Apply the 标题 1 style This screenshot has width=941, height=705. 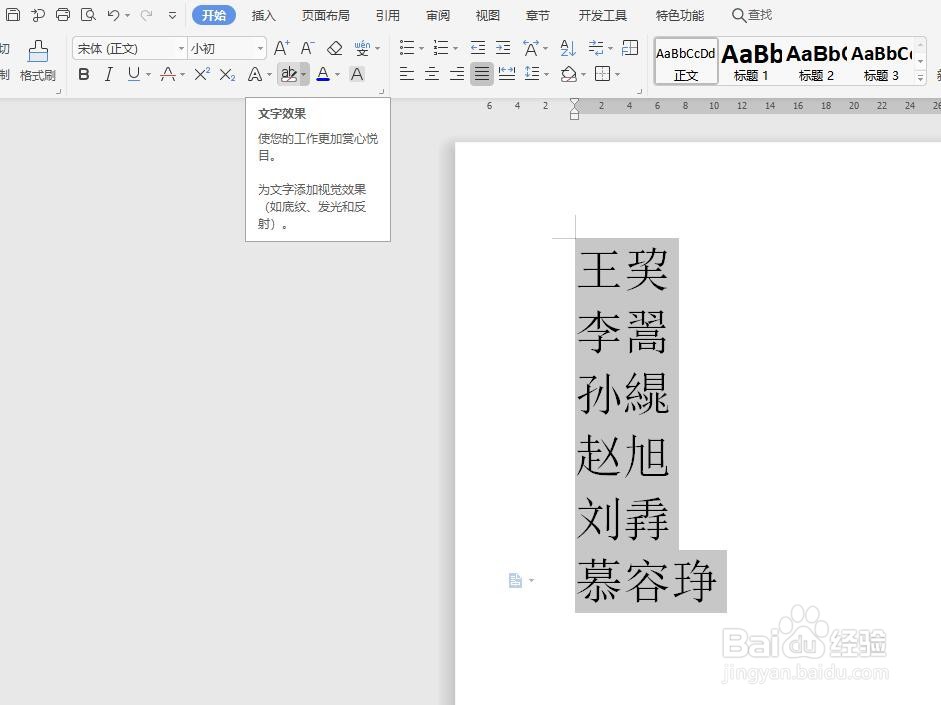point(750,60)
